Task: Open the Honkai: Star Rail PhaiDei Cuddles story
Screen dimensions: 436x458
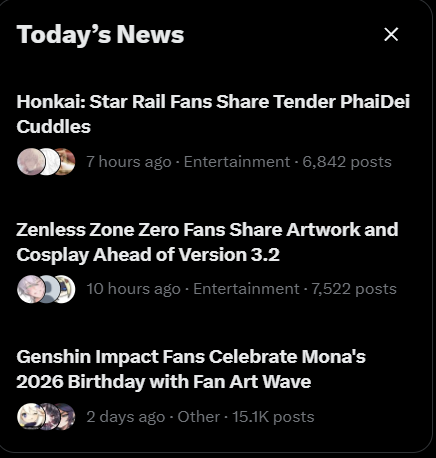Action: coord(213,114)
